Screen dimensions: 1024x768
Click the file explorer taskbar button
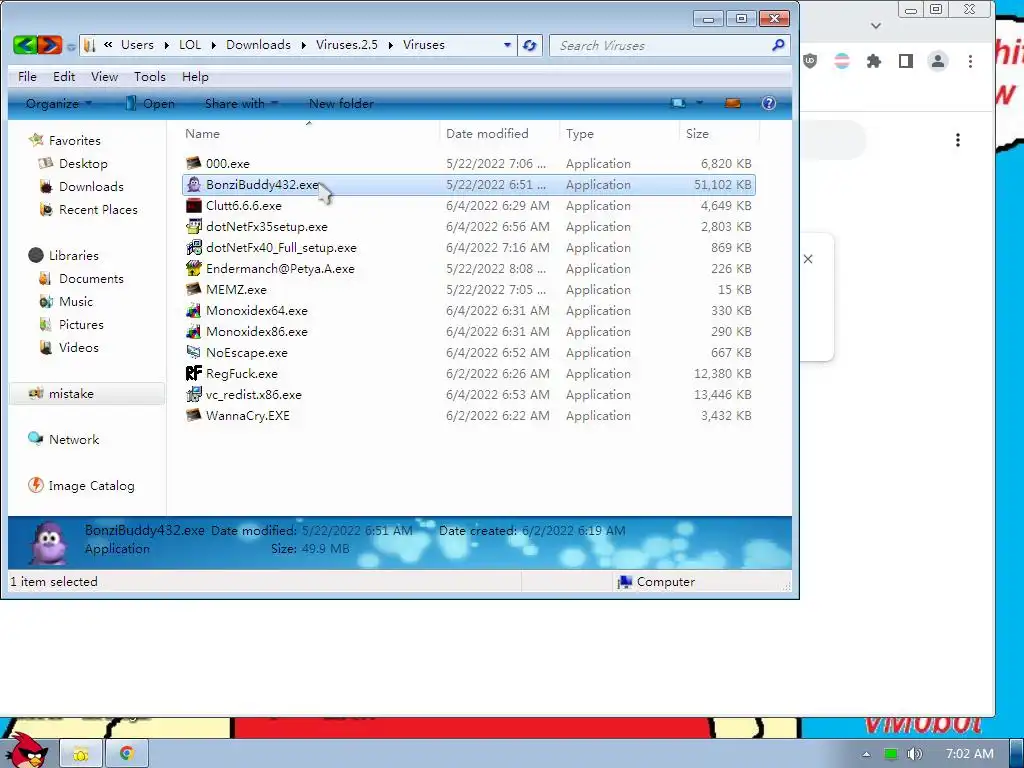81,754
